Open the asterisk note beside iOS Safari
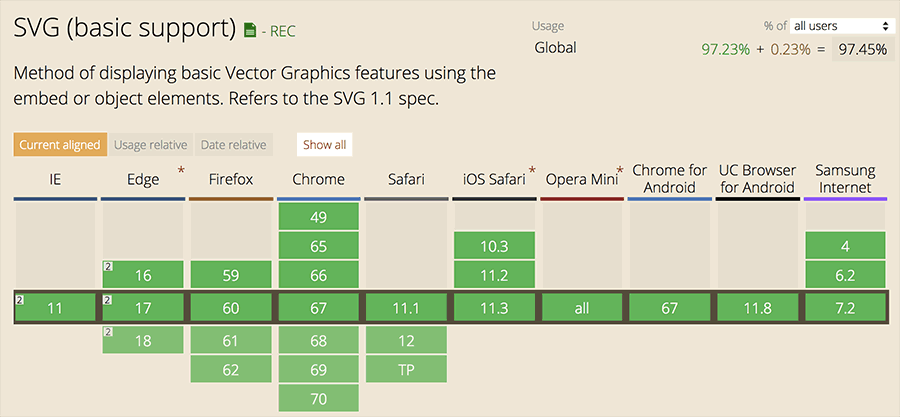Image resolution: width=900 pixels, height=417 pixels. (x=532, y=171)
